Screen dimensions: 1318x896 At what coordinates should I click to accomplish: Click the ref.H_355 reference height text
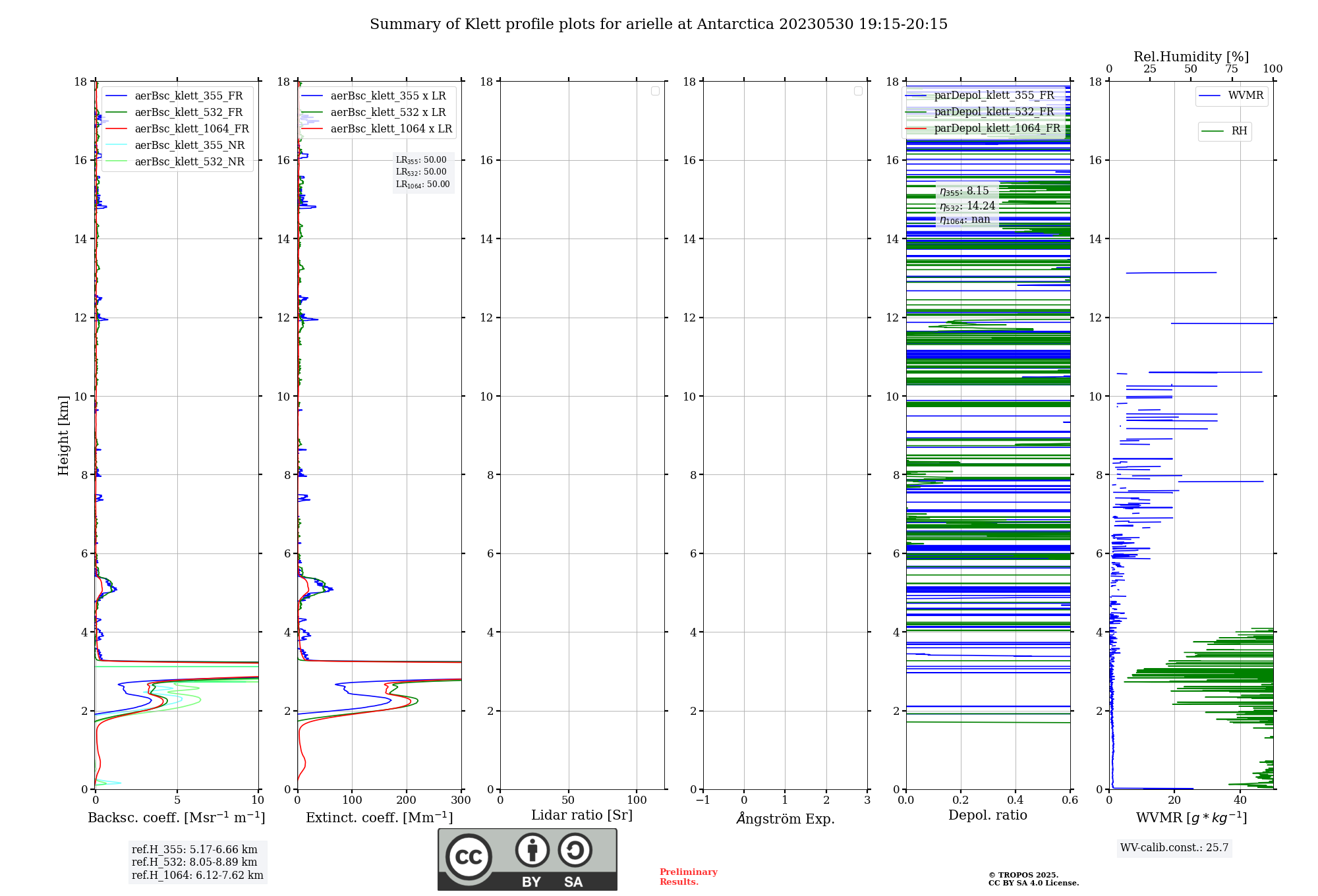click(194, 850)
